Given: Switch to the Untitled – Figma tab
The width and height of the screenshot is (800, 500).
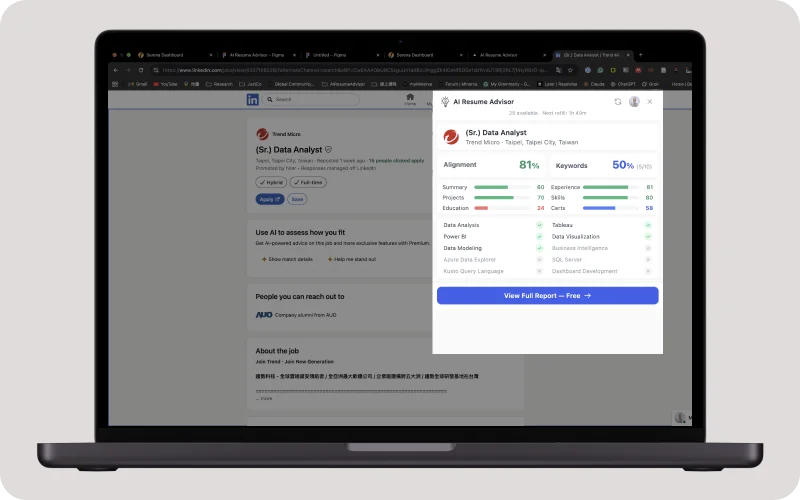Looking at the screenshot, I should click(x=342, y=55).
